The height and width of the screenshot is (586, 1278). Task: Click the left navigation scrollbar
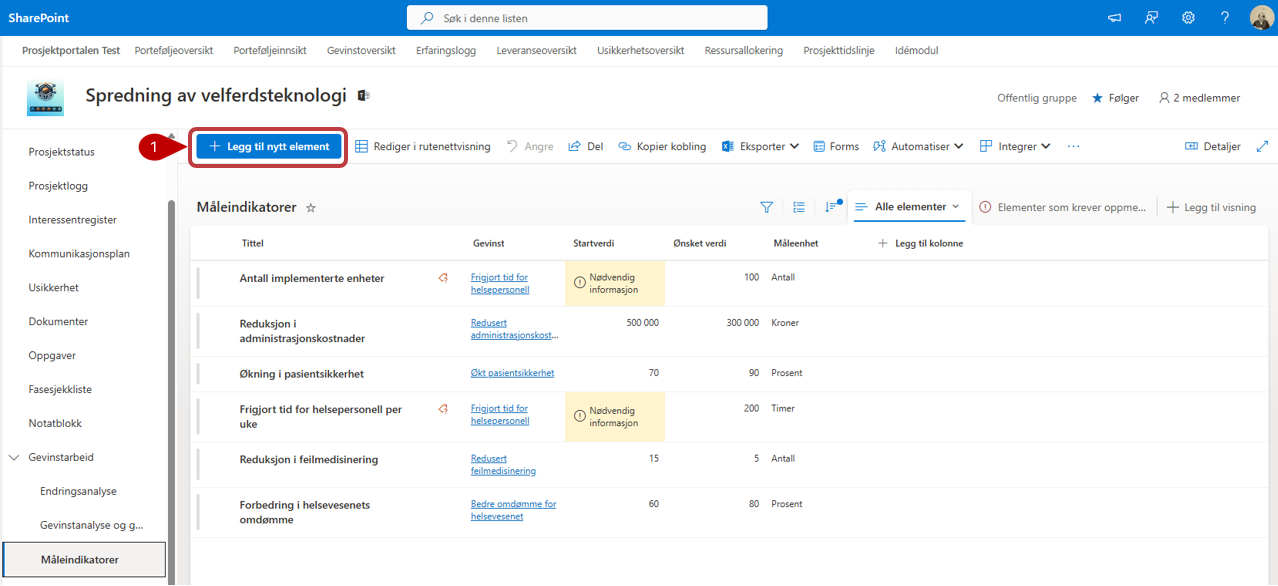click(x=171, y=380)
